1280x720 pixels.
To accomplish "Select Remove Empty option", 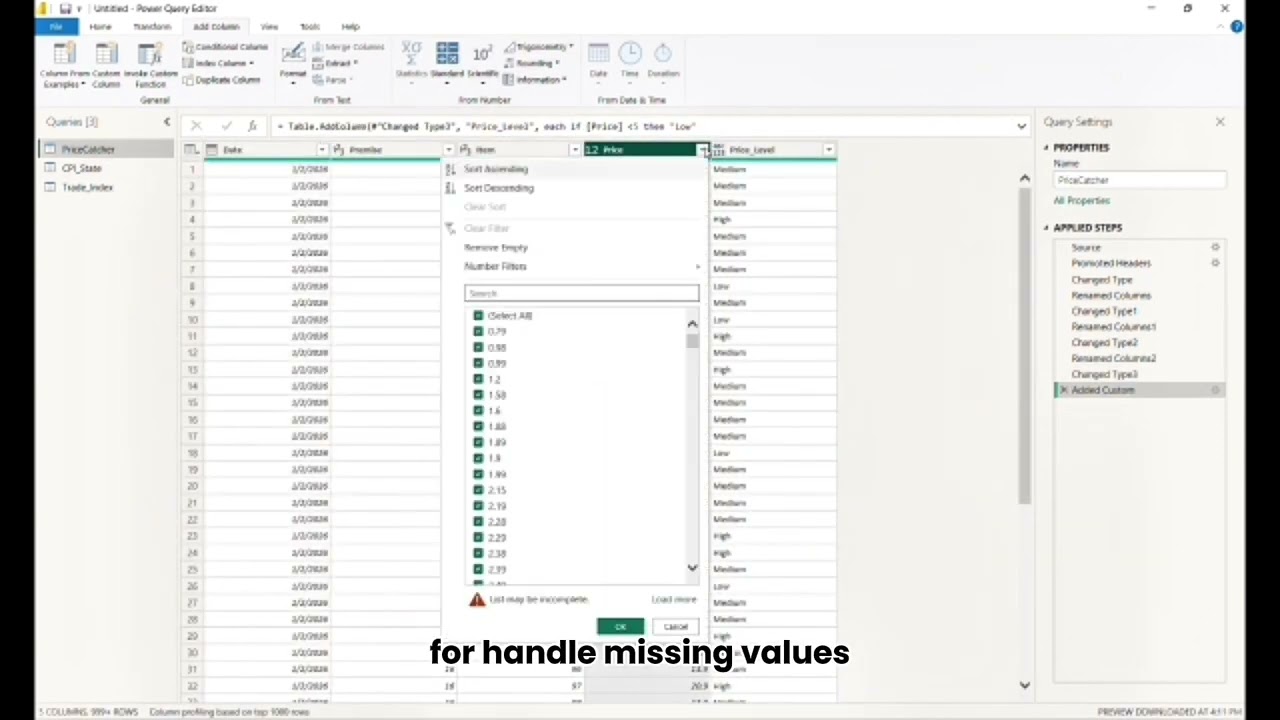I will coord(496,248).
